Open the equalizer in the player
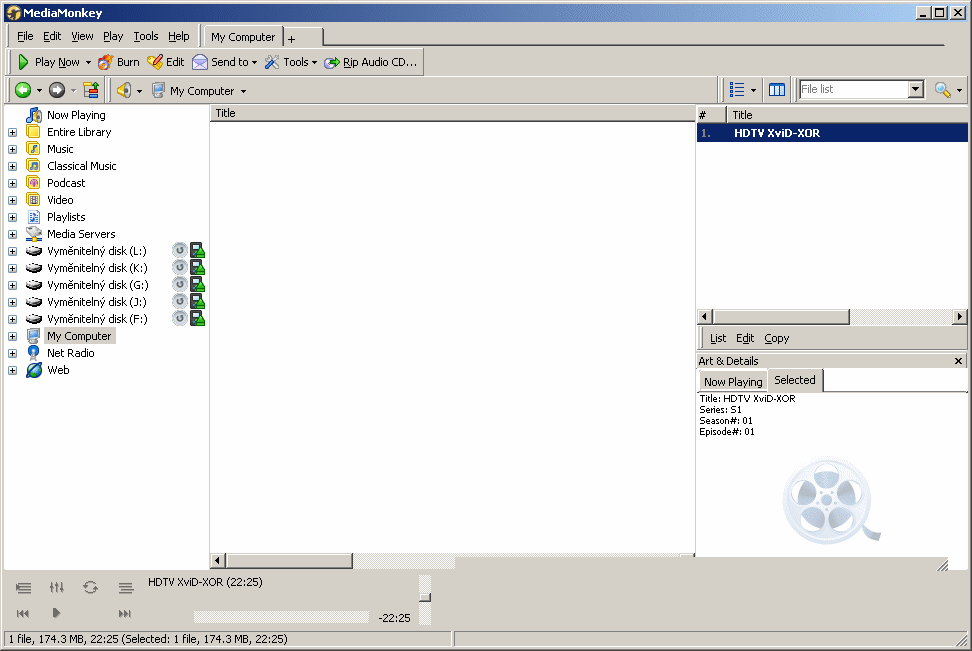The height and width of the screenshot is (651, 972). click(57, 588)
